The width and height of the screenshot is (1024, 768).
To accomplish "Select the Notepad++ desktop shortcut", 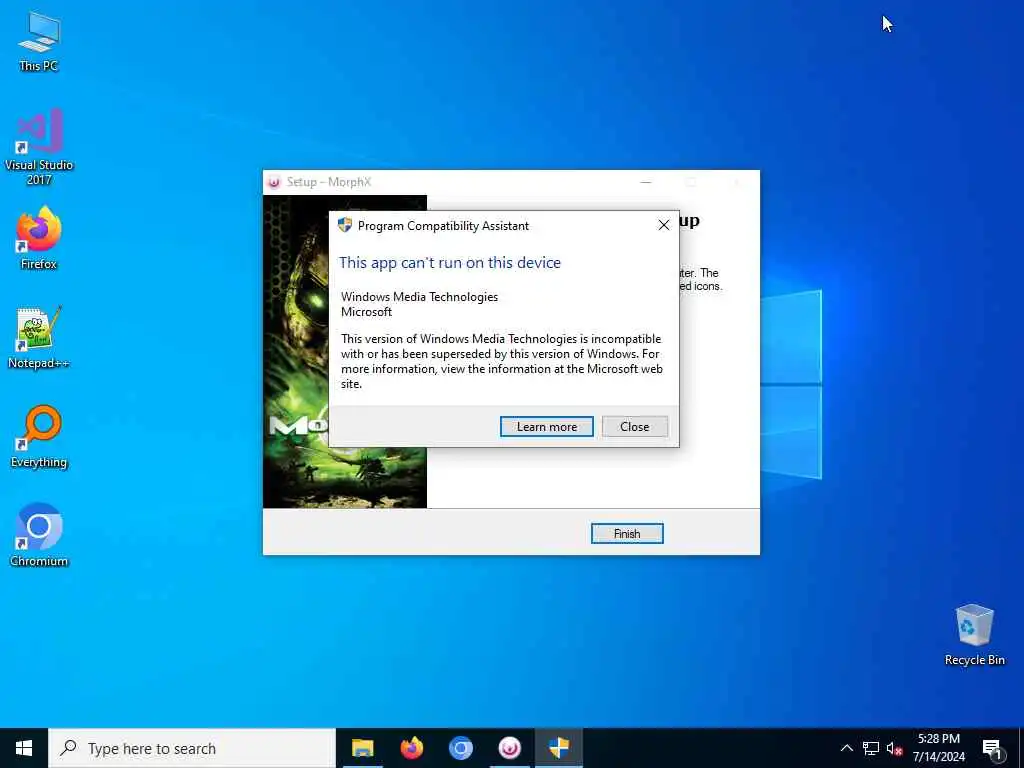I will tap(39, 338).
